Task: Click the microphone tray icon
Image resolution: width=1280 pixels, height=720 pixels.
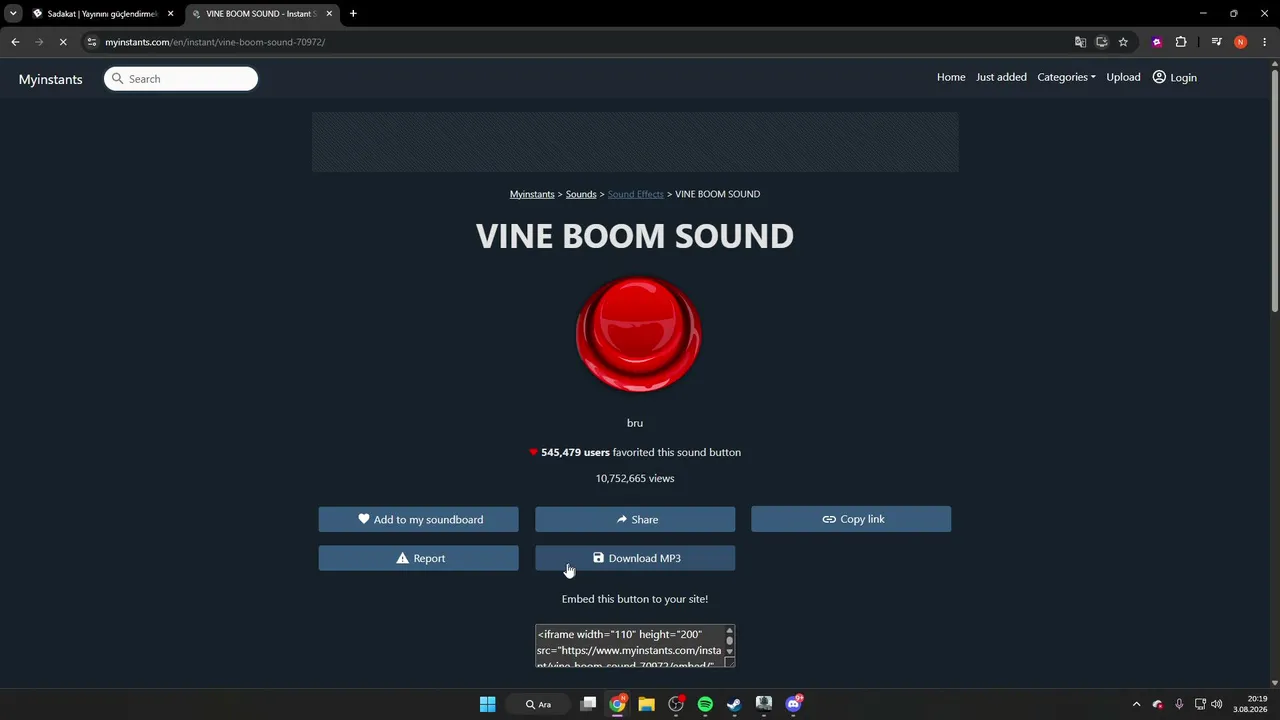Action: click(1179, 704)
